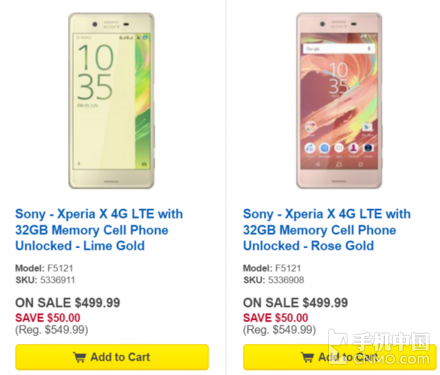The image size is (440, 375).
Task: Click SAVE $50.00 under Rose Gold phone
Action: click(x=275, y=318)
